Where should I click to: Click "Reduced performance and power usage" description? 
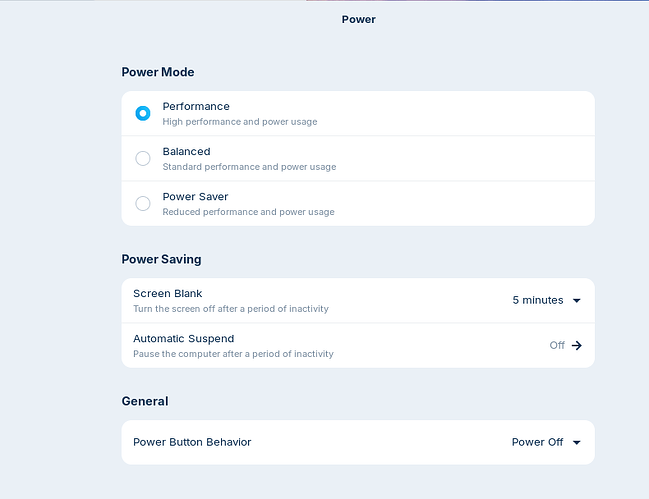pyautogui.click(x=248, y=212)
